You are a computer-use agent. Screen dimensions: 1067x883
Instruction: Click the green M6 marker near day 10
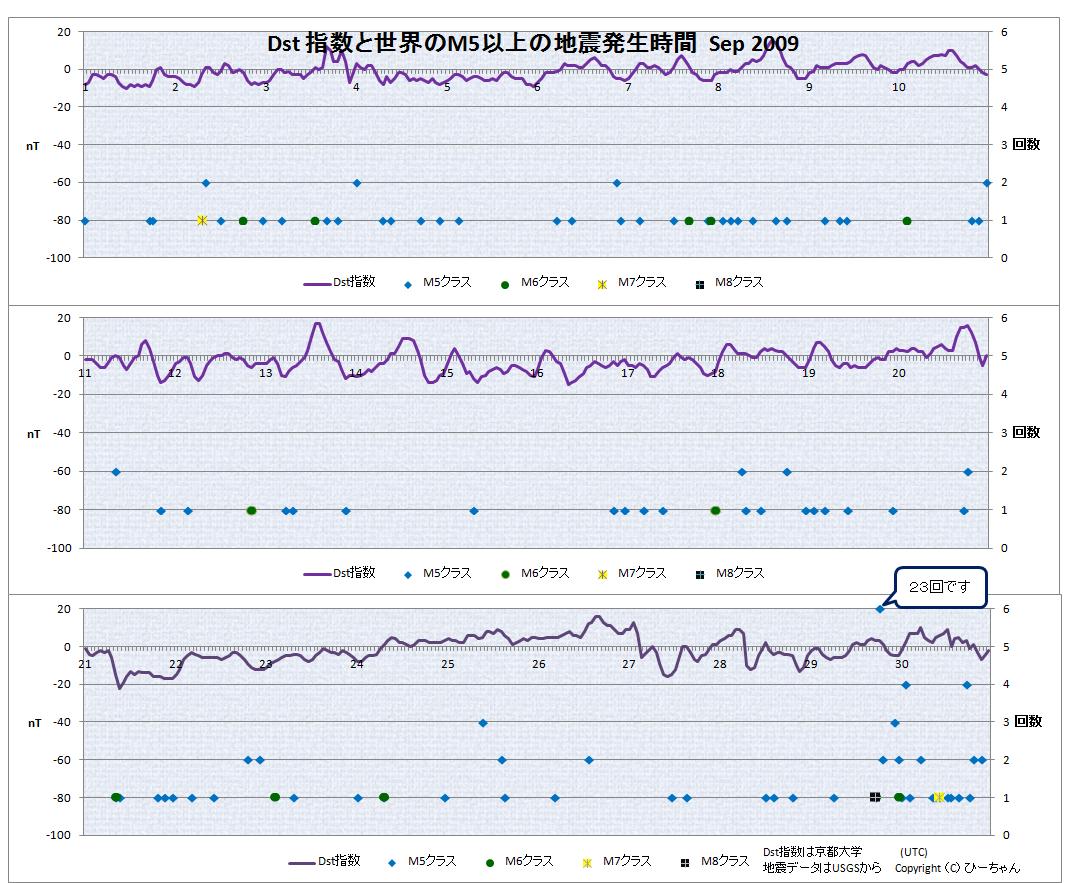tap(907, 221)
